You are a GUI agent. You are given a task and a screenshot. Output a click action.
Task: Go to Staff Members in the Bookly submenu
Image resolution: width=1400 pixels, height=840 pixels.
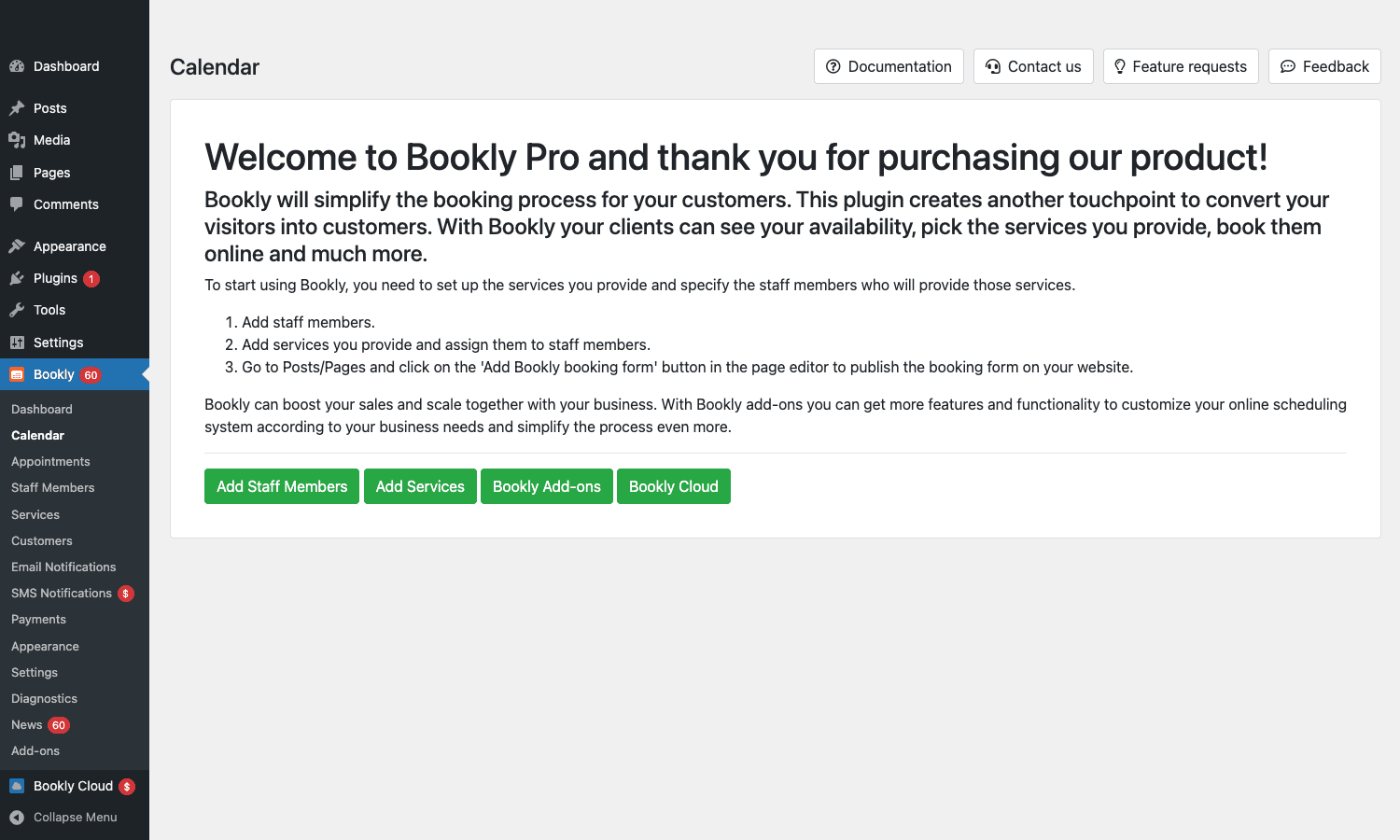point(75,487)
